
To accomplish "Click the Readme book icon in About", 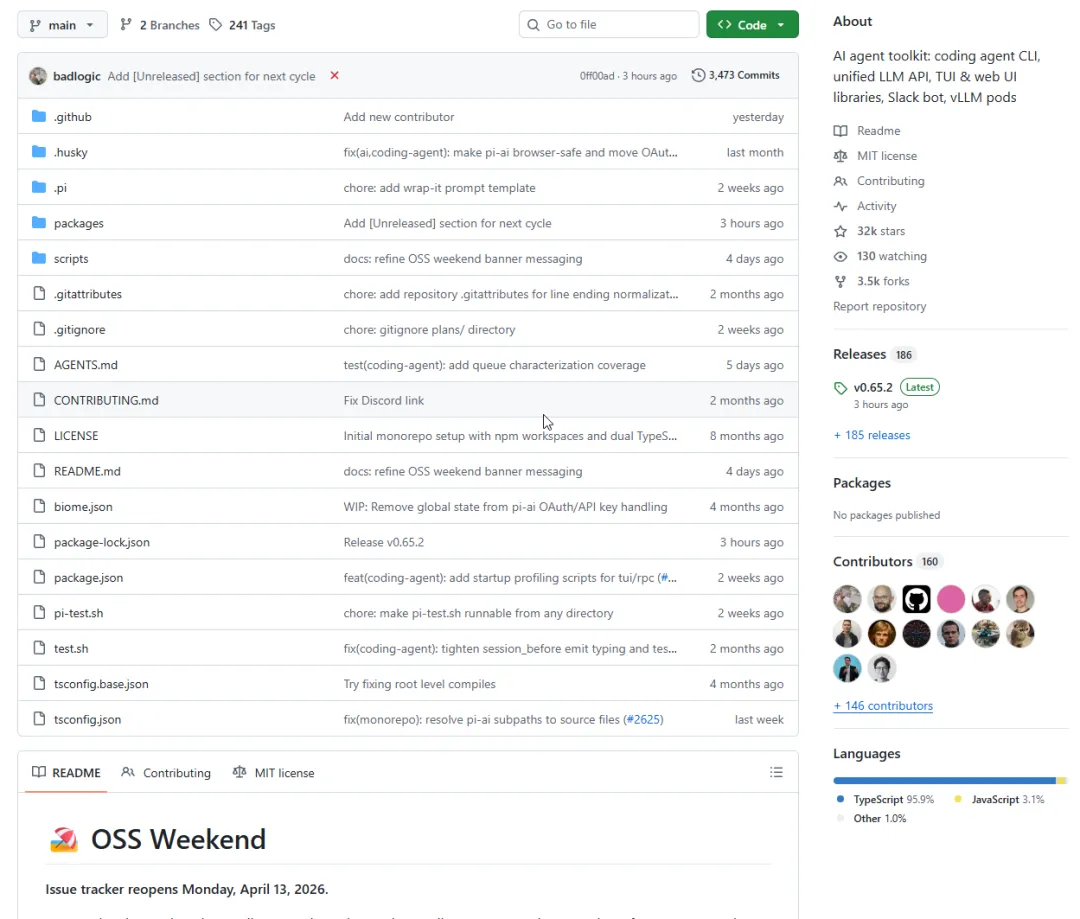I will coord(840,131).
